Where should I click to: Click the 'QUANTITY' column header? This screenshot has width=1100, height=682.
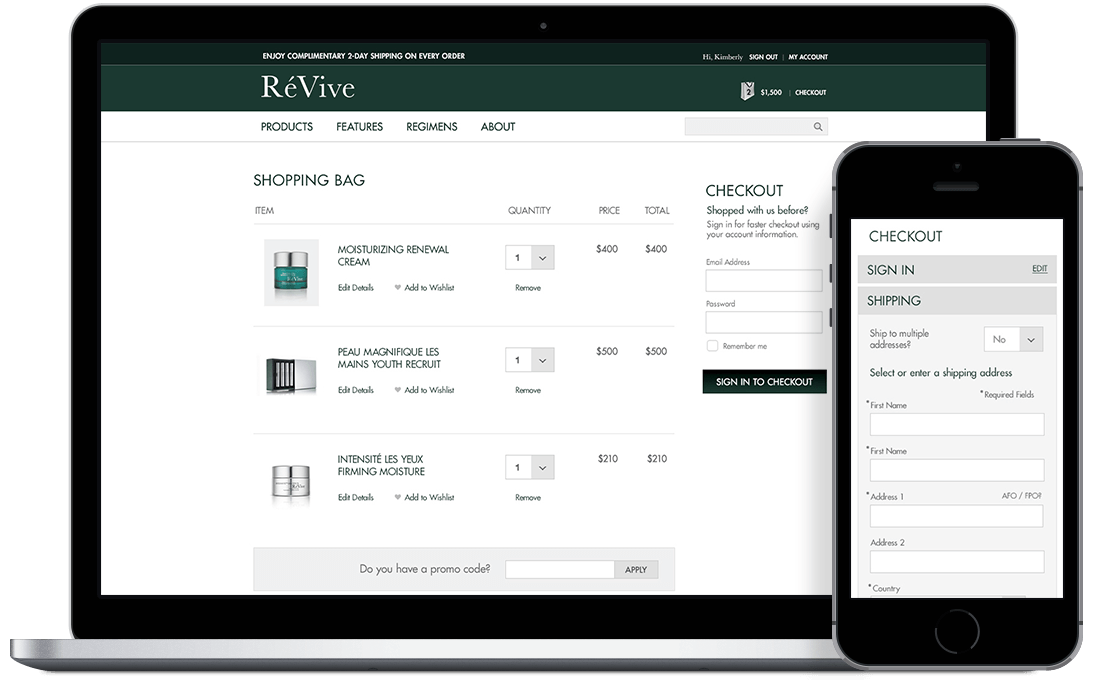tap(529, 210)
